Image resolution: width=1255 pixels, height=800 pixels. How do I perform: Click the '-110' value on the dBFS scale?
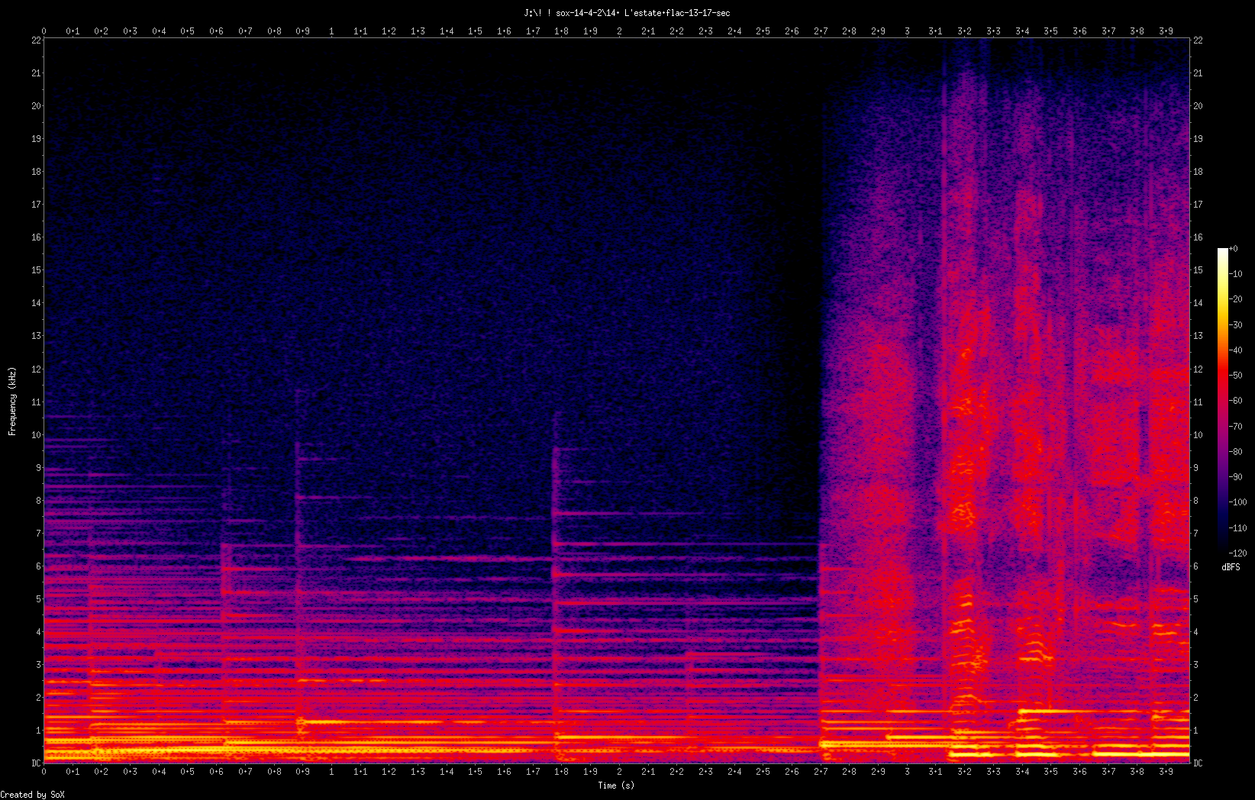click(1238, 527)
